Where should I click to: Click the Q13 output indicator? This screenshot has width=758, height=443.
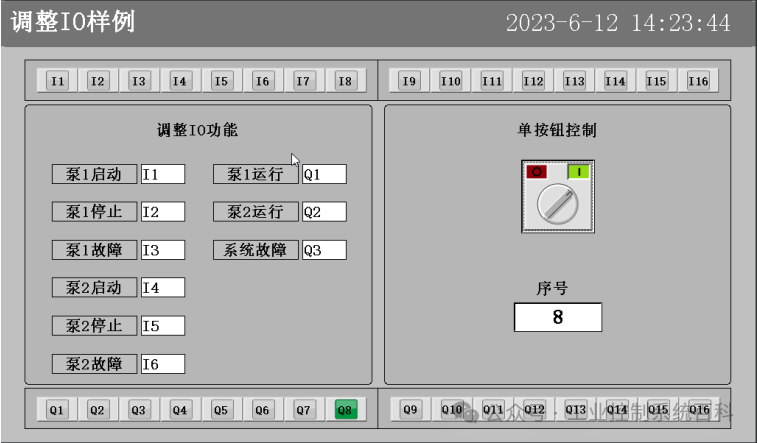click(576, 410)
